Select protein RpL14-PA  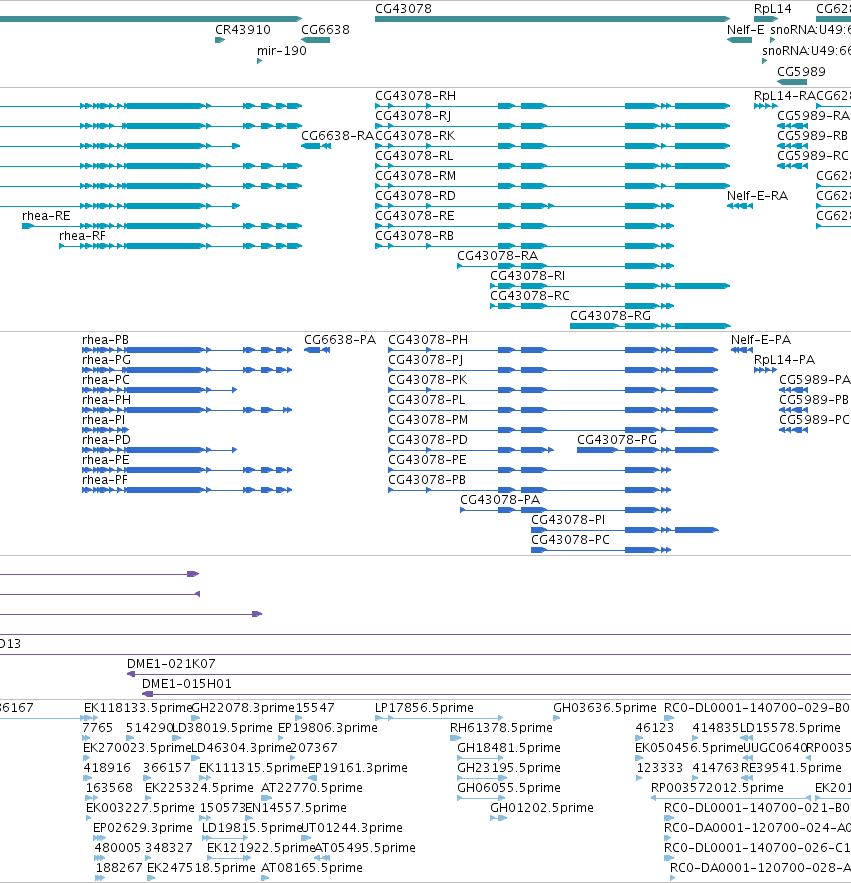tap(785, 360)
